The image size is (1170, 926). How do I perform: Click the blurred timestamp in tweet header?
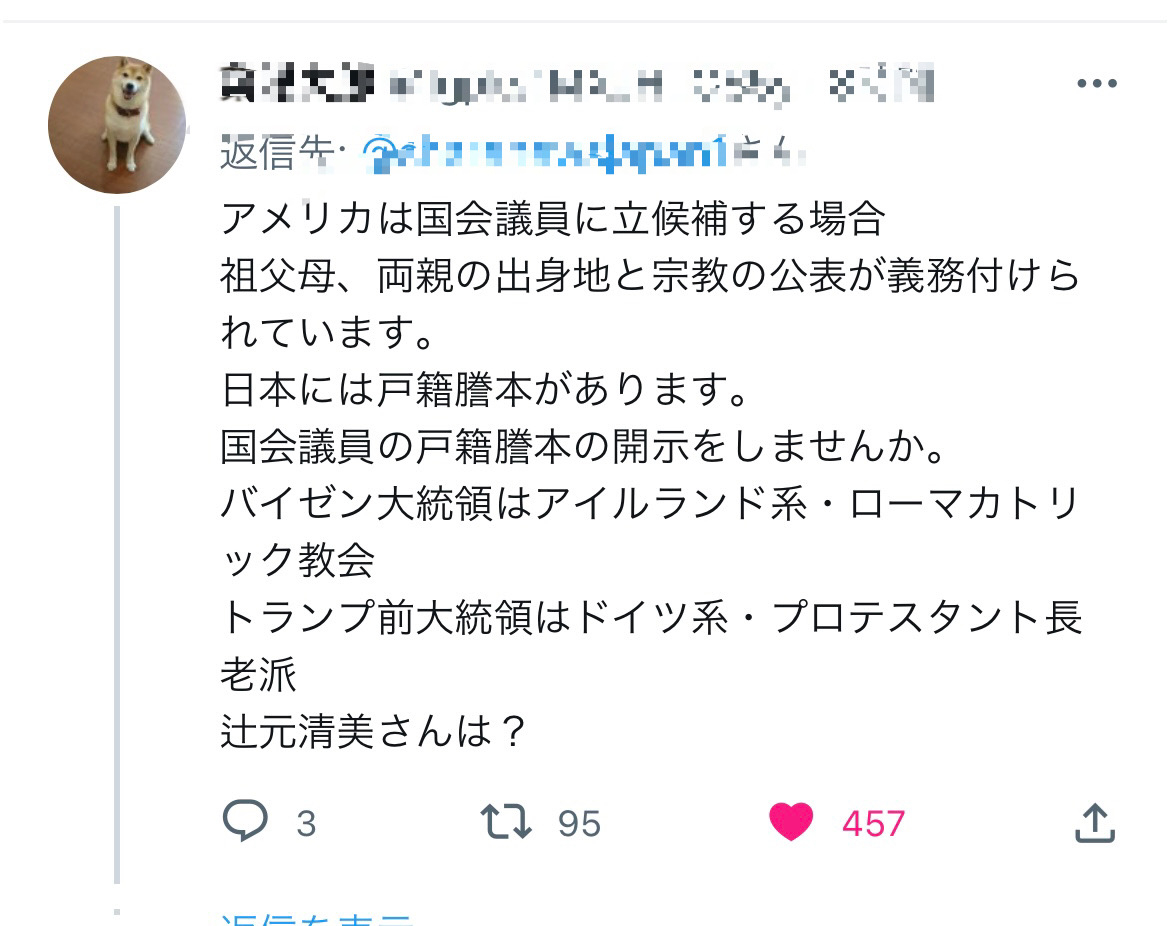point(882,84)
